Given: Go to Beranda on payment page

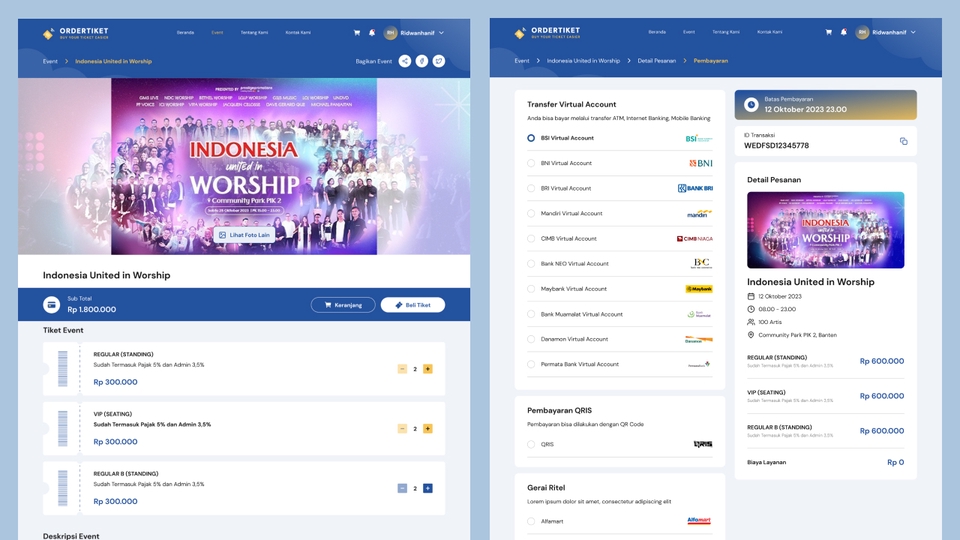Looking at the screenshot, I should click(657, 32).
